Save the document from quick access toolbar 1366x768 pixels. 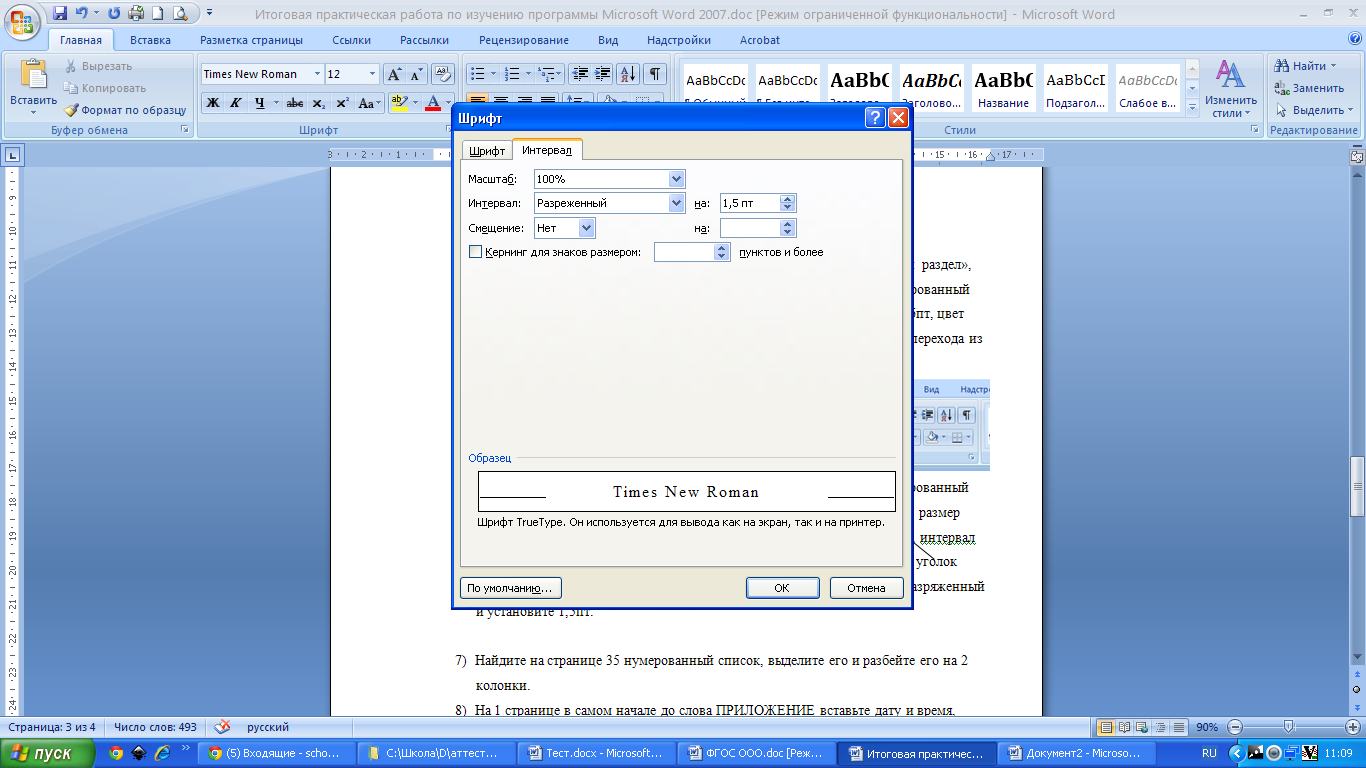[60, 14]
